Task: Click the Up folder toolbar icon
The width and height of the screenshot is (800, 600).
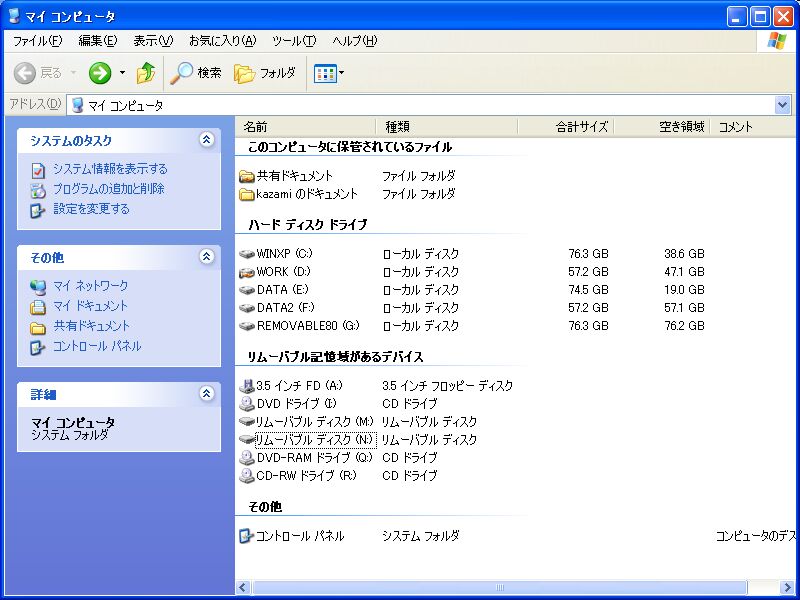Action: 146,73
